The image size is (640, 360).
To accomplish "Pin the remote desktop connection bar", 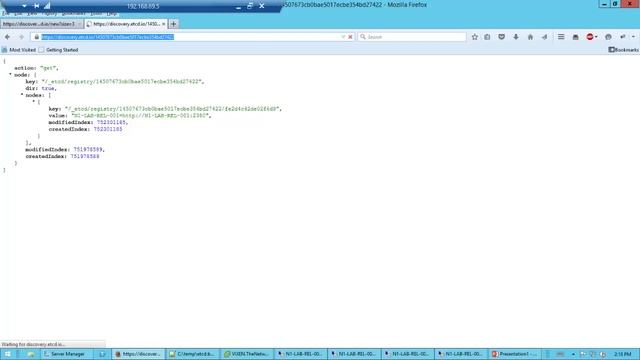I will click(36, 6).
